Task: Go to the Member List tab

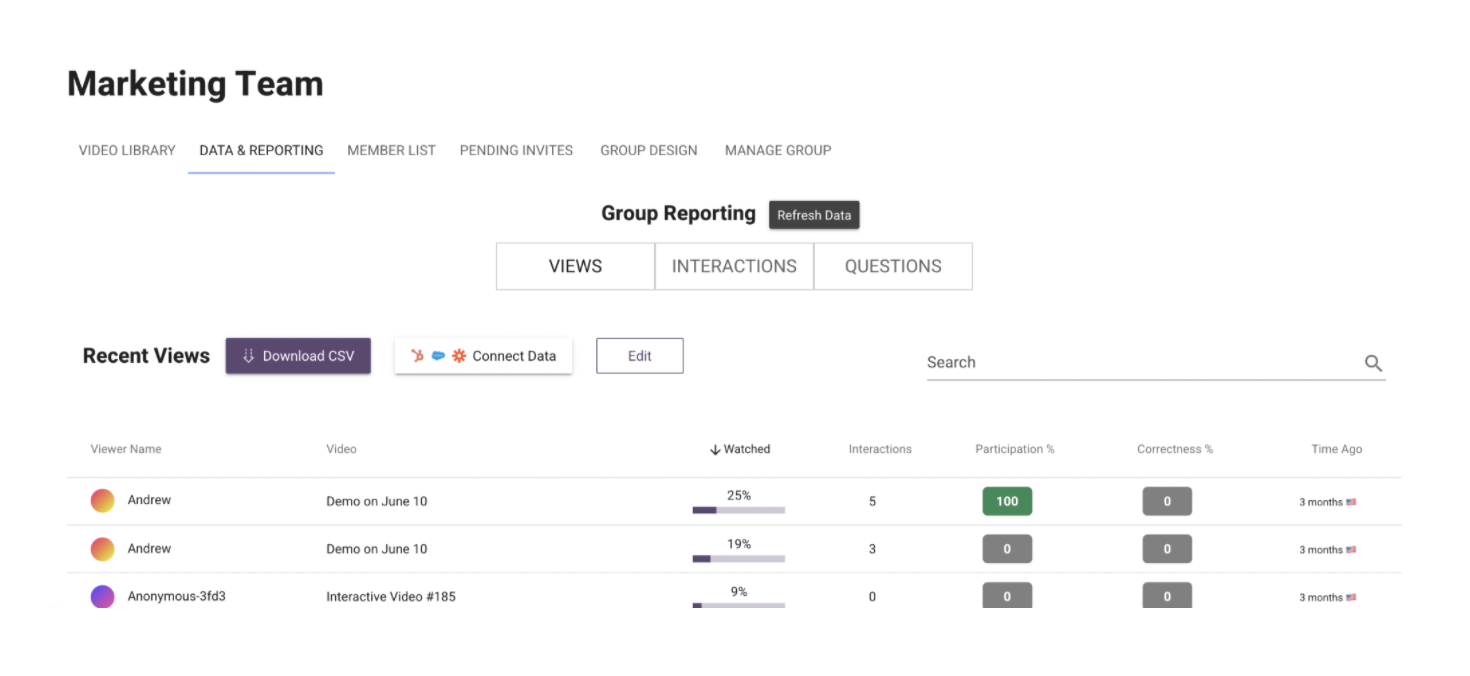Action: click(x=391, y=150)
